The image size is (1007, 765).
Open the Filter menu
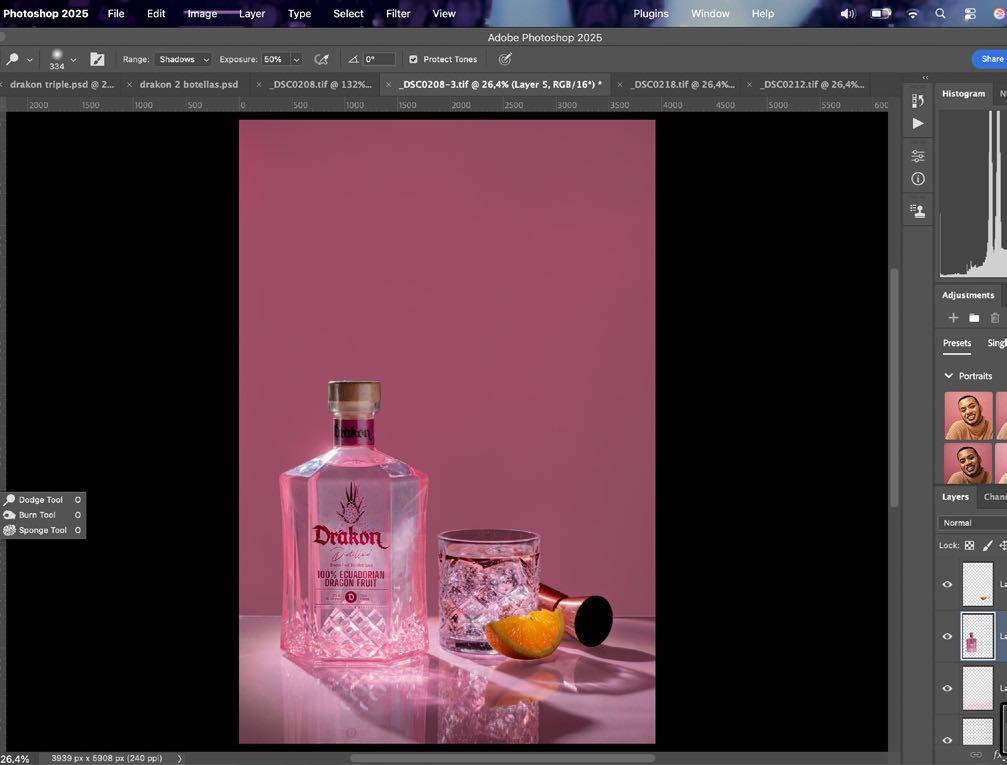tap(398, 13)
